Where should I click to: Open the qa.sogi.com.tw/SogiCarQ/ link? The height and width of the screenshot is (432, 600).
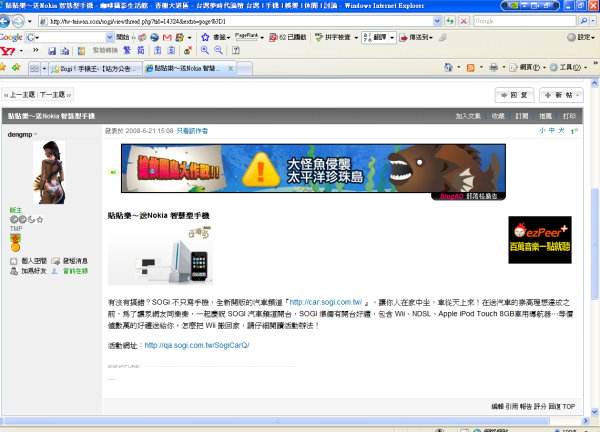coord(197,345)
